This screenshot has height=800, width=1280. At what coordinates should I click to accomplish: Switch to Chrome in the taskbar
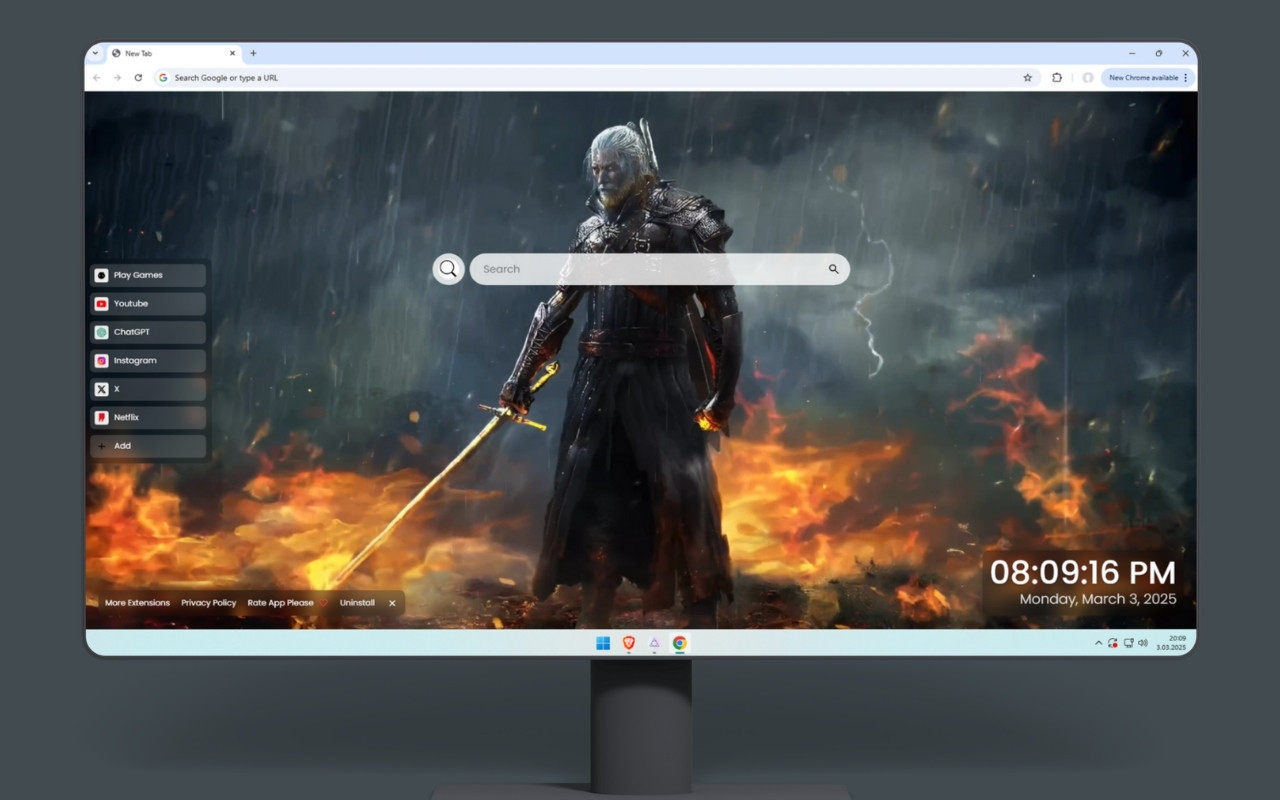[680, 643]
